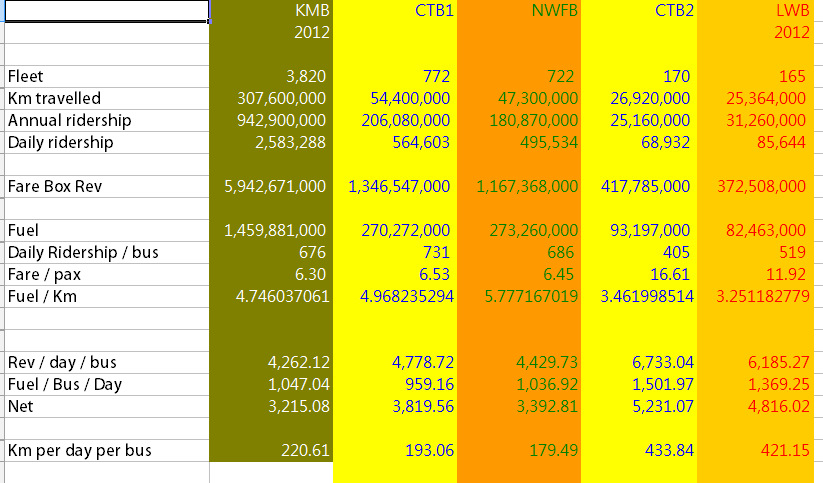Viewport: 823px width, 483px height.
Task: Select the Daily ridership row label
Action: coord(60,143)
